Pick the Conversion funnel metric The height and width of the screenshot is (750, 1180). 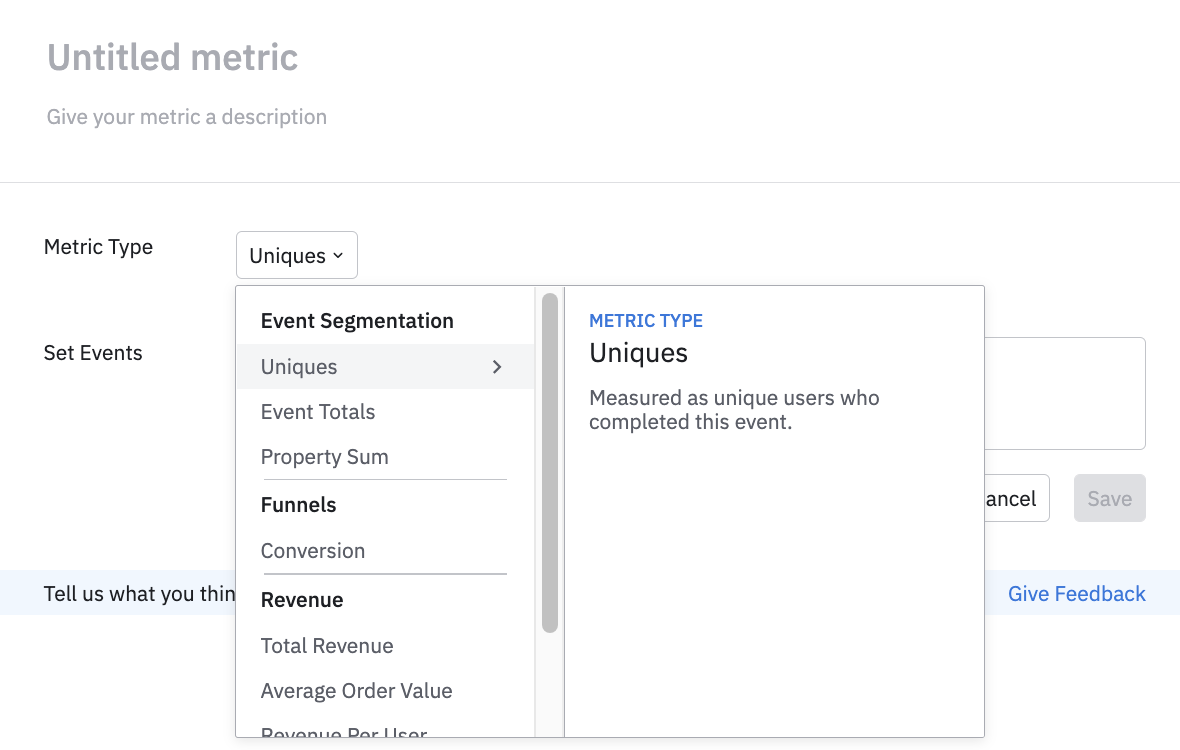click(313, 551)
